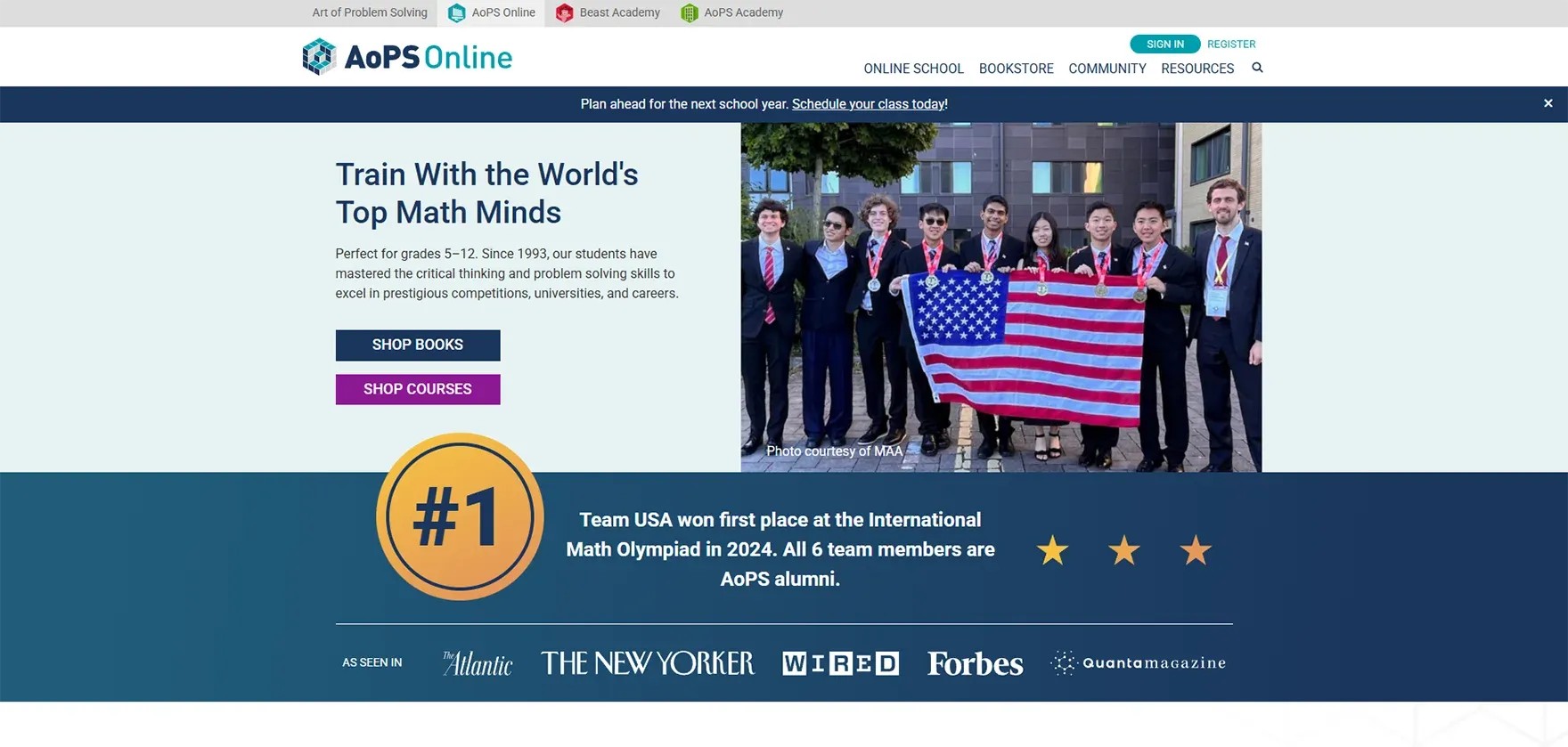Open the Art of Problem Solving tab

370,12
